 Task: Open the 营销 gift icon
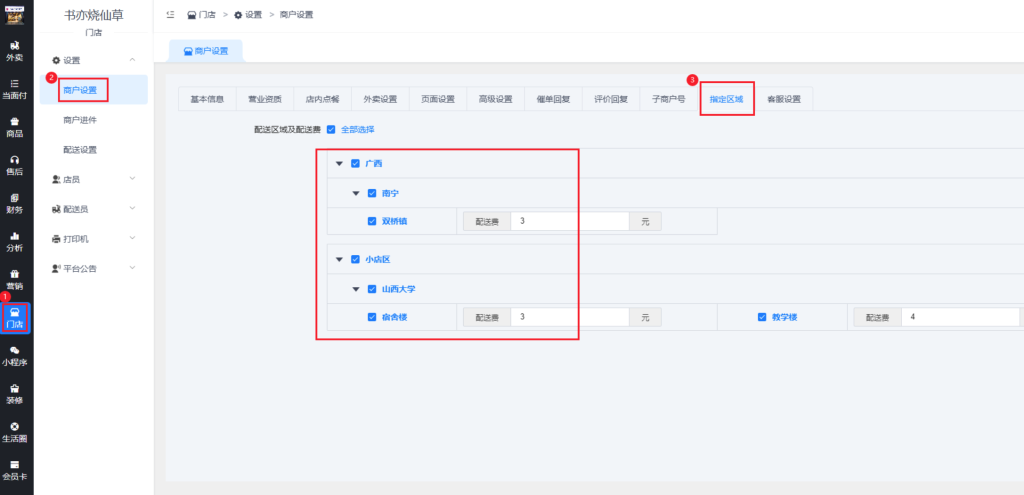(x=15, y=279)
